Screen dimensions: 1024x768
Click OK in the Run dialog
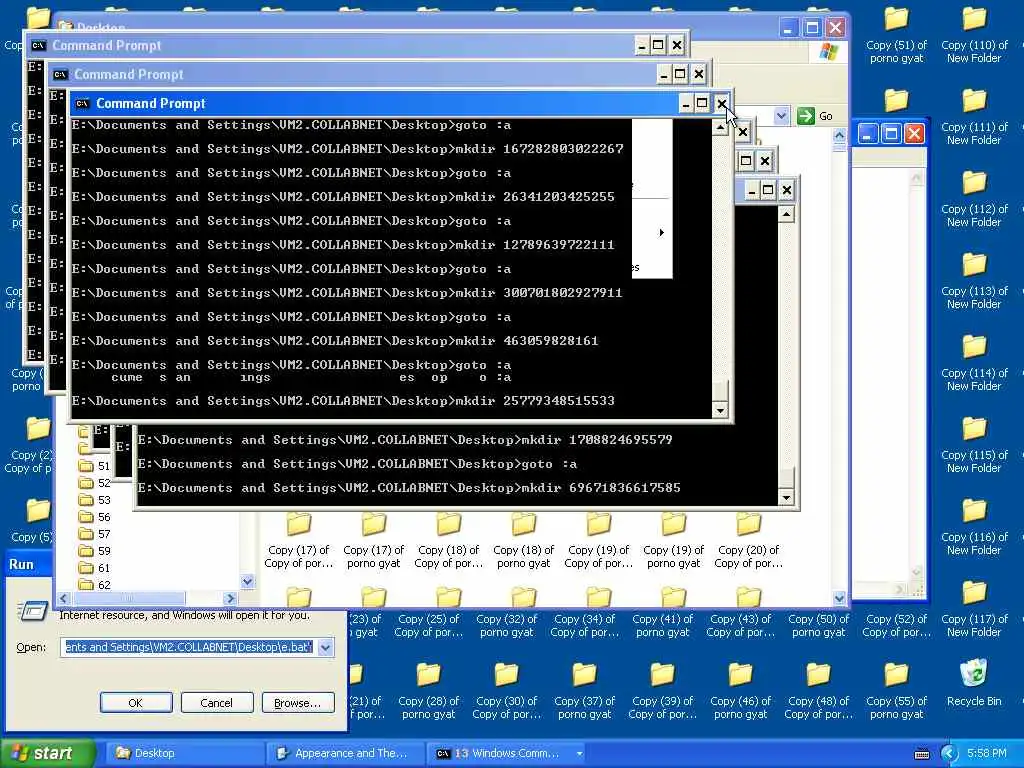[136, 703]
